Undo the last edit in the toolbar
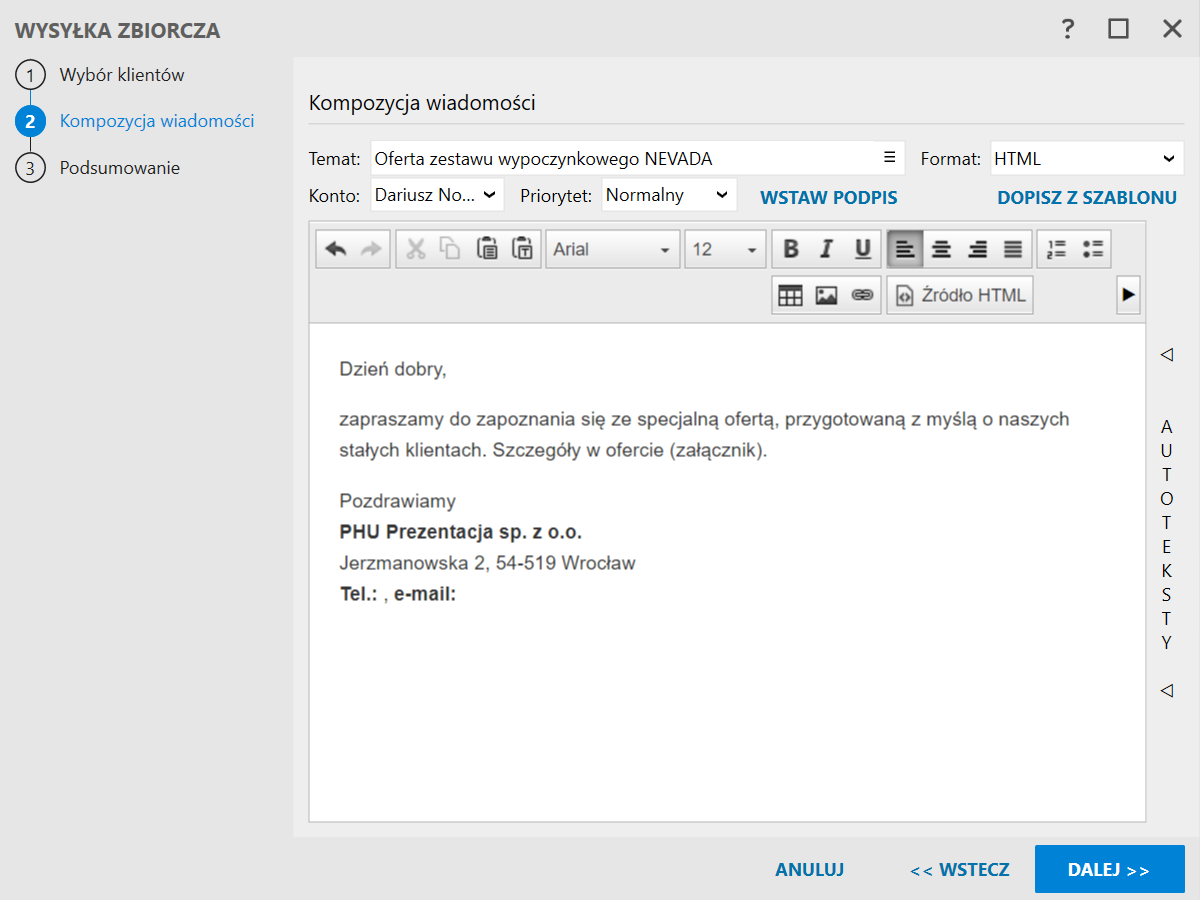Image resolution: width=1200 pixels, height=900 pixels. 336,250
